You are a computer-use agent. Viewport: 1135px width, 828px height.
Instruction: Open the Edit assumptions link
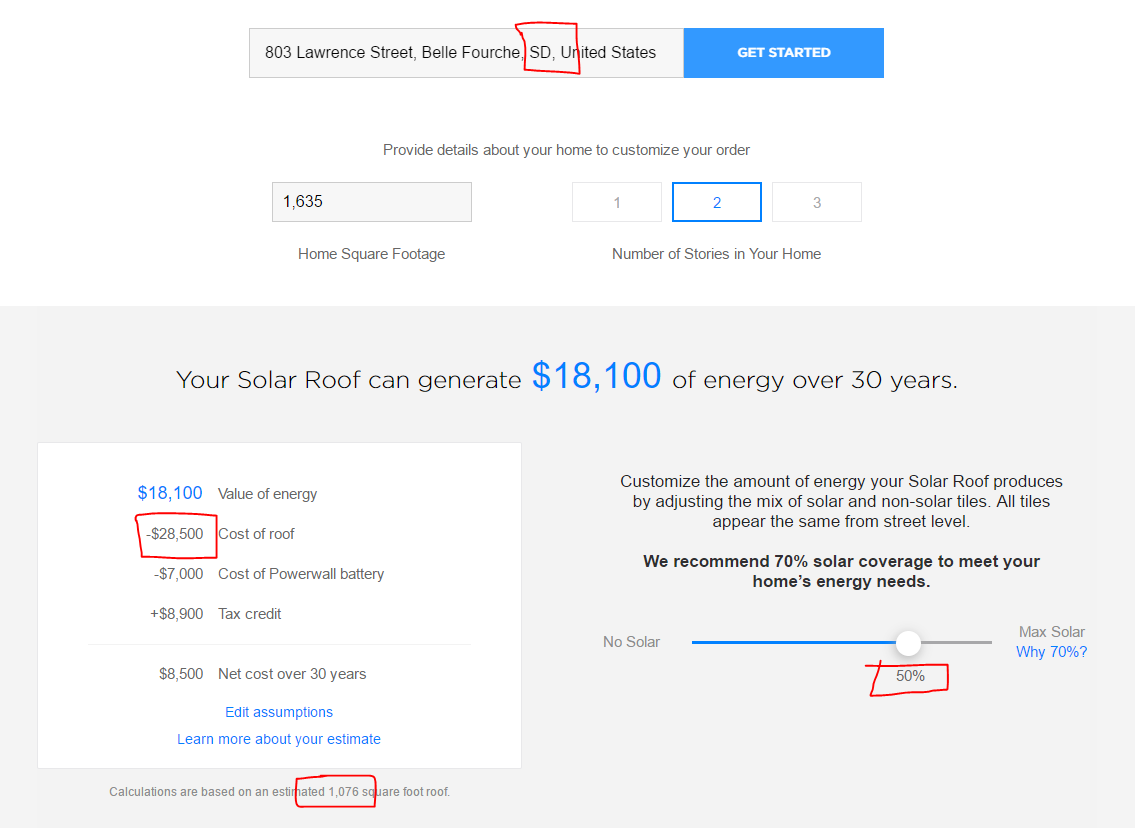[x=279, y=712]
